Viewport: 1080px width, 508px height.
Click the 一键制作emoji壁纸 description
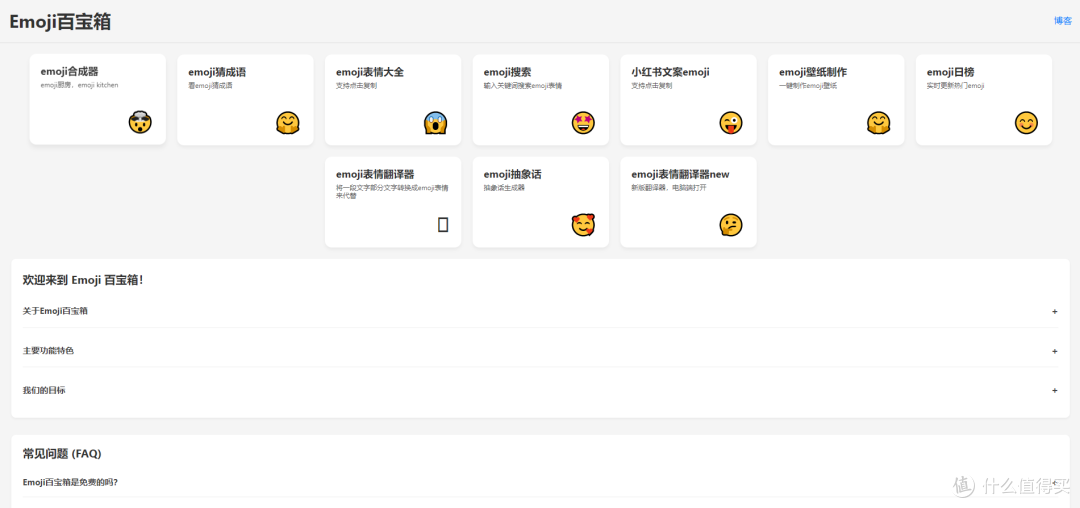808,85
